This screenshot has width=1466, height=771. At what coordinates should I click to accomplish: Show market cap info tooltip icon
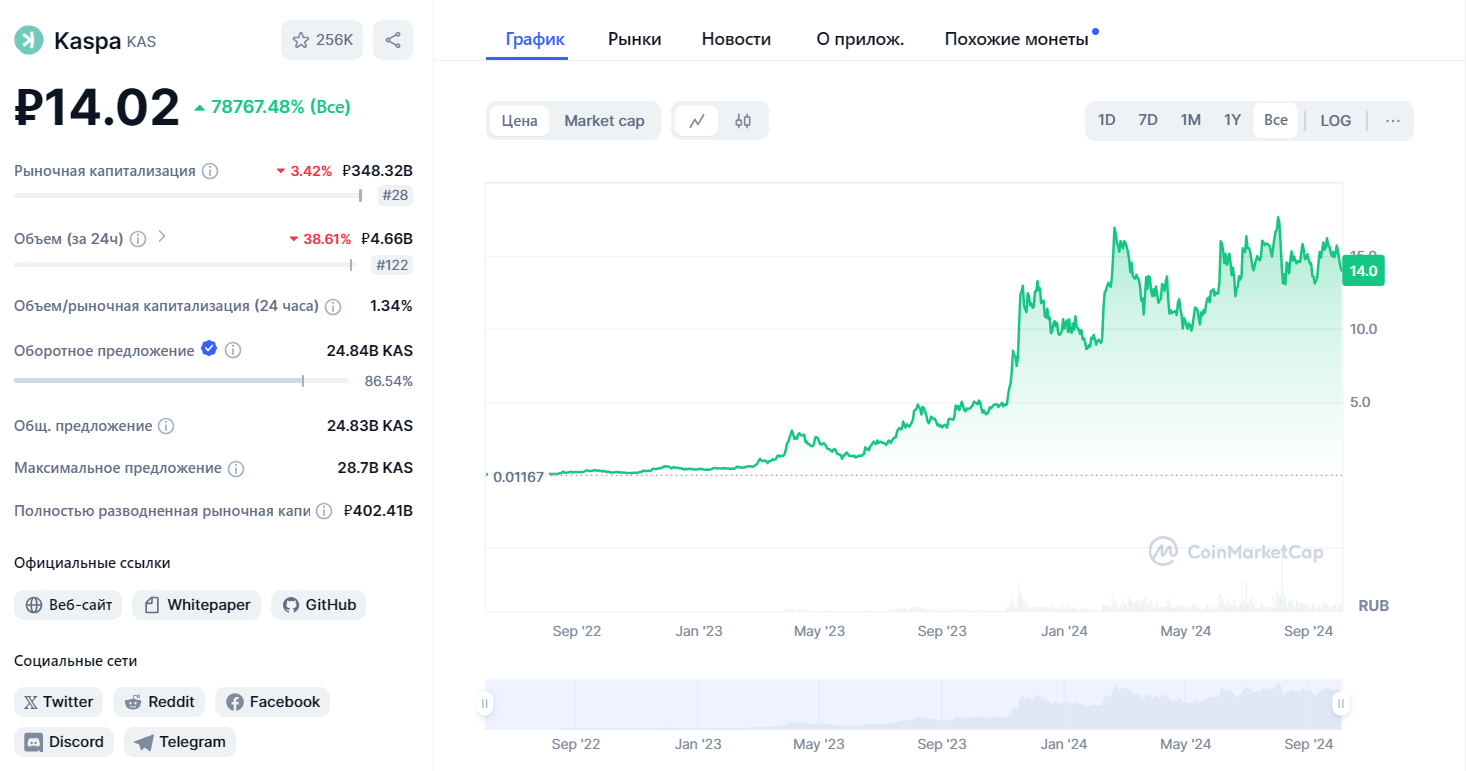210,171
